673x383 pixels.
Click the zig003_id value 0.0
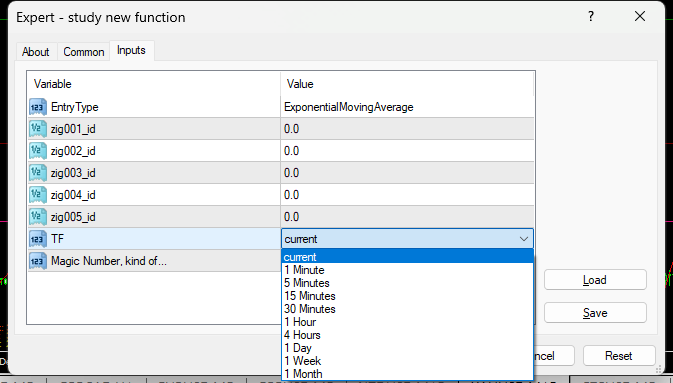[407, 173]
